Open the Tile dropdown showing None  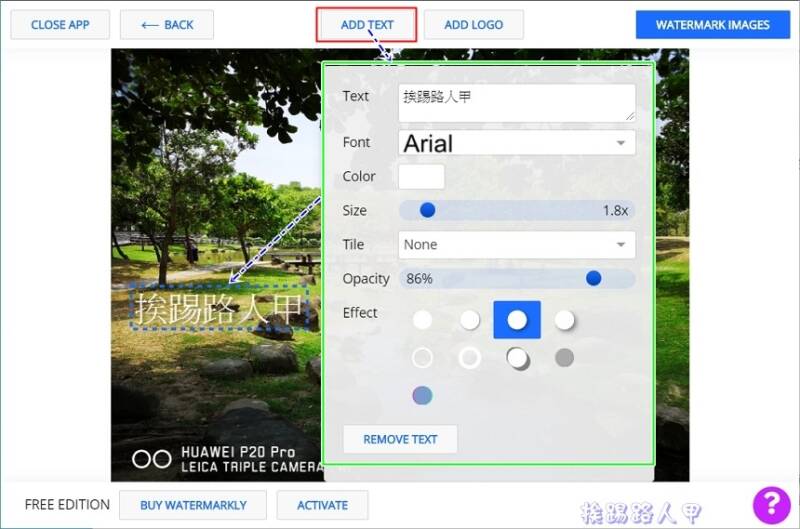coord(517,245)
